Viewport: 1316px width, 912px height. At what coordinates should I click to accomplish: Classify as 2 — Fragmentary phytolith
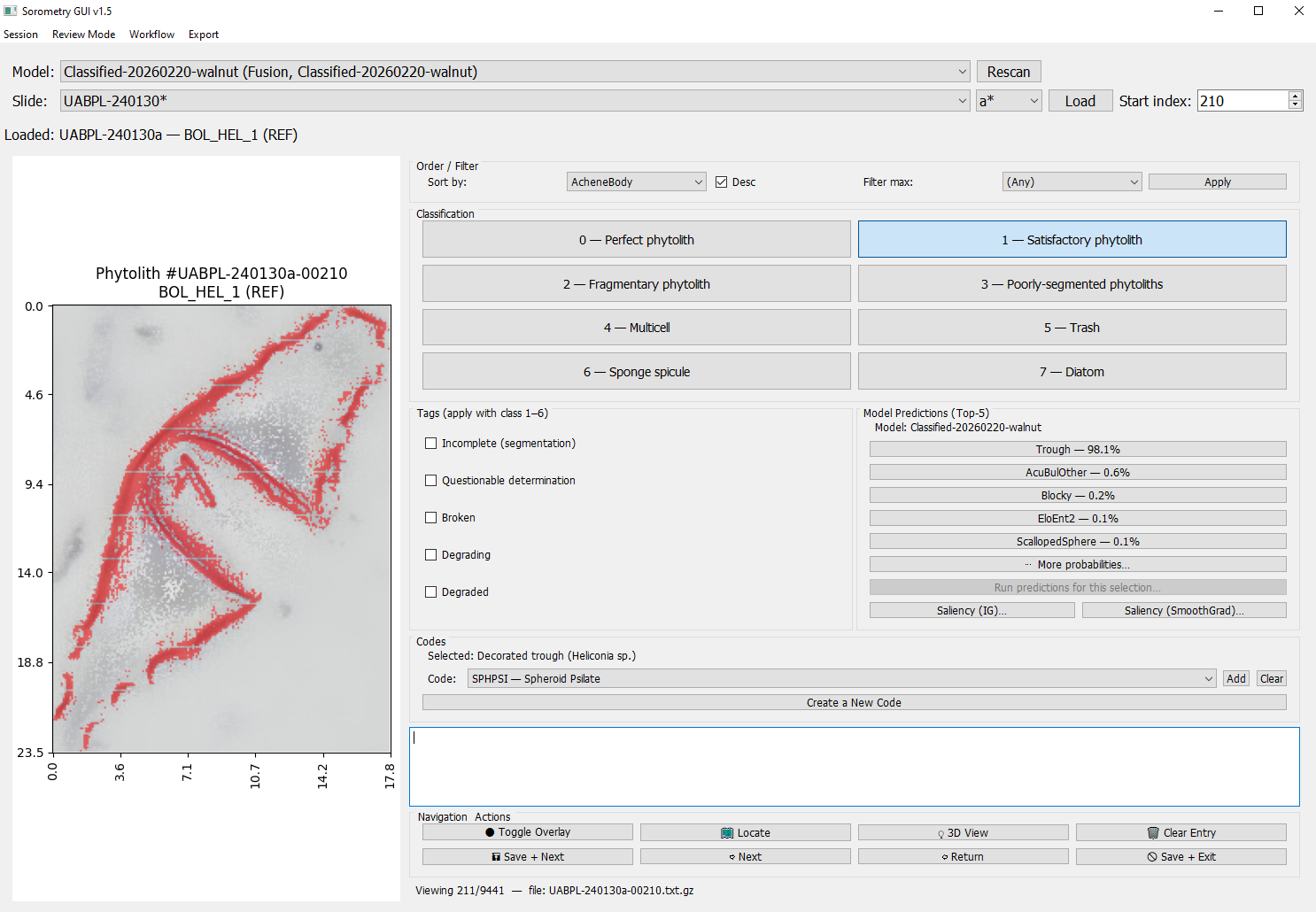636,284
